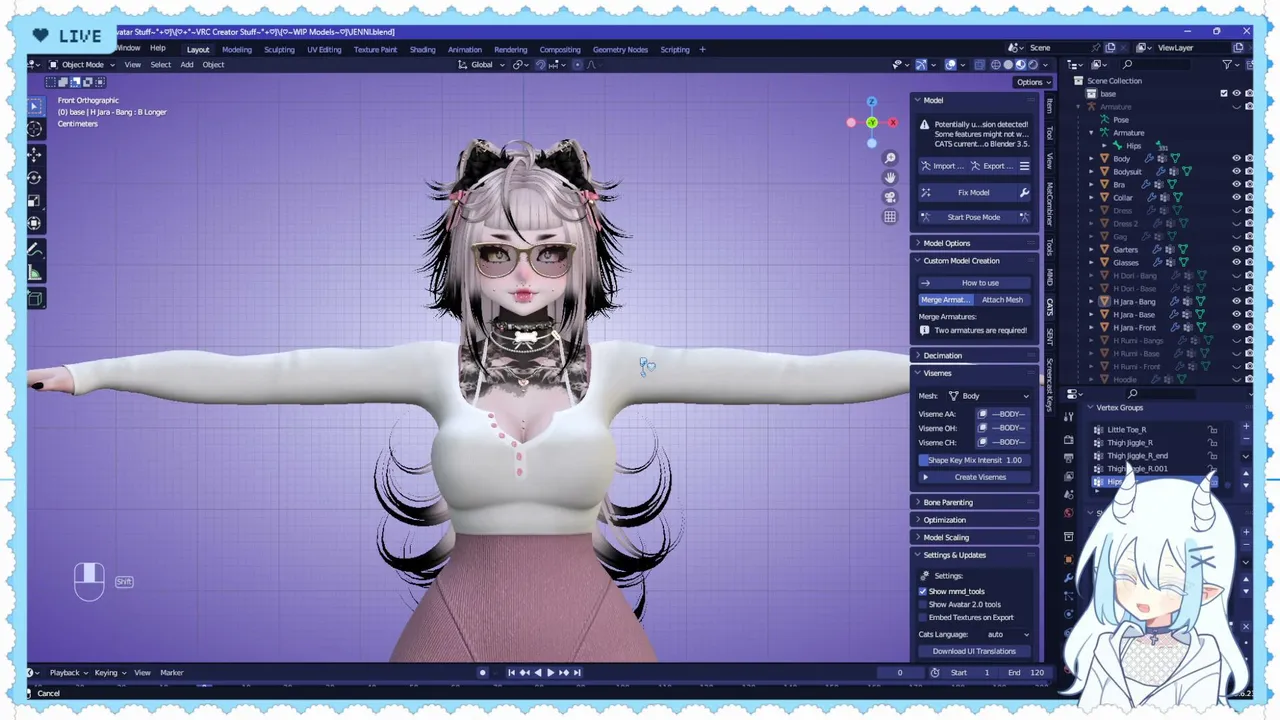
Task: Click the Bra mesh data triangle icon
Action: coord(1173,184)
